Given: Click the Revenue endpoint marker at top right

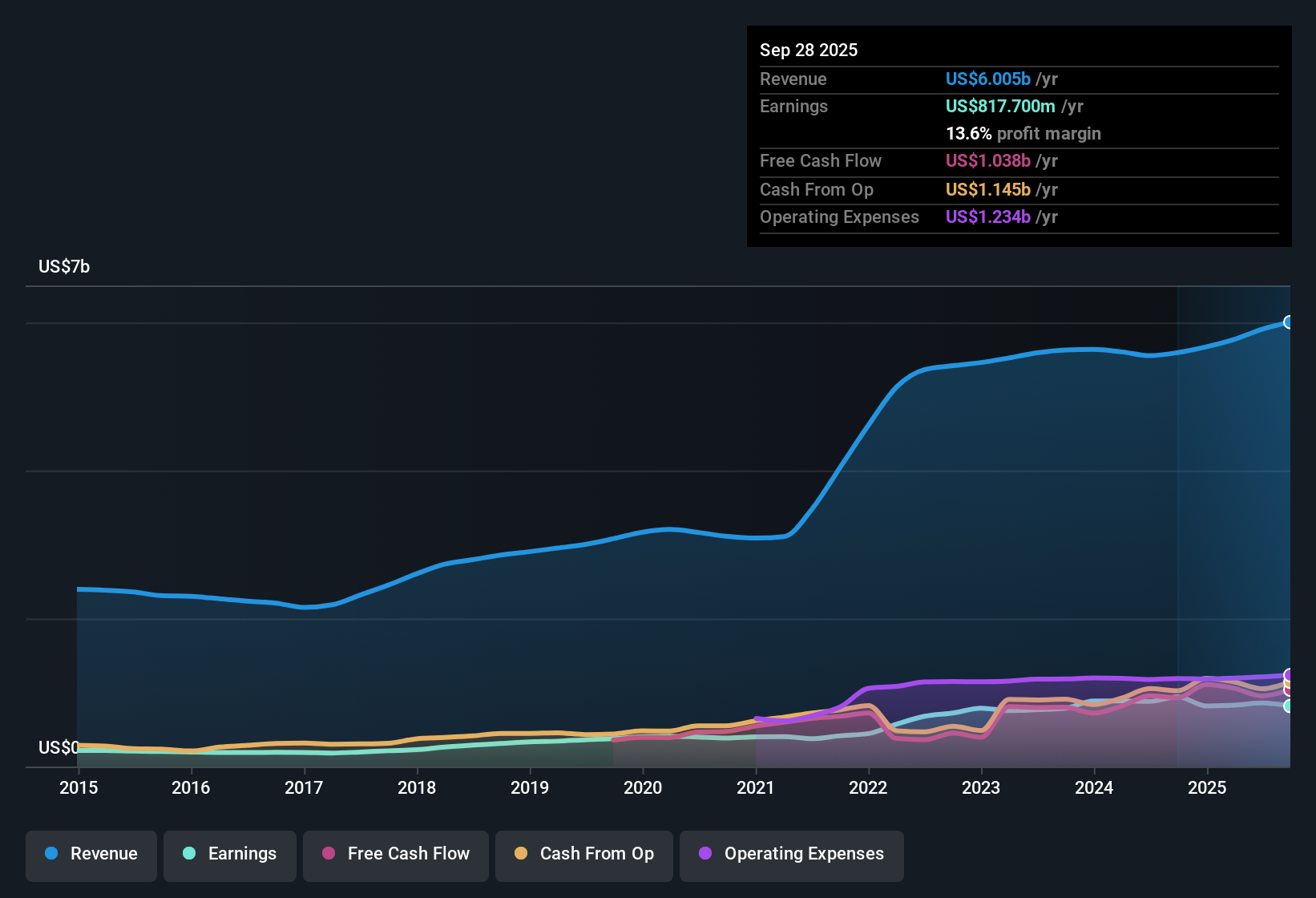Looking at the screenshot, I should click(1289, 321).
